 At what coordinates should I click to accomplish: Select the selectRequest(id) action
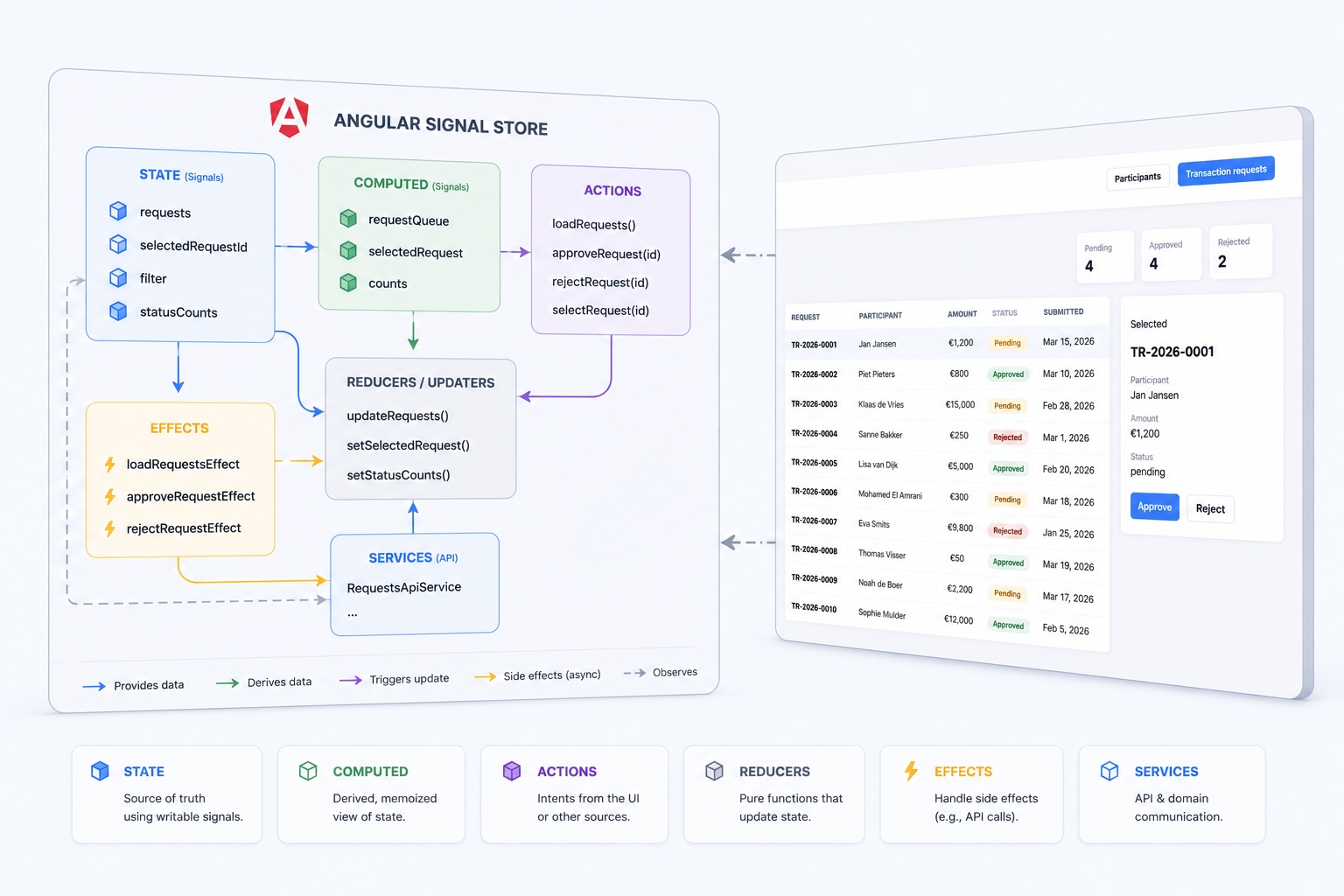600,311
